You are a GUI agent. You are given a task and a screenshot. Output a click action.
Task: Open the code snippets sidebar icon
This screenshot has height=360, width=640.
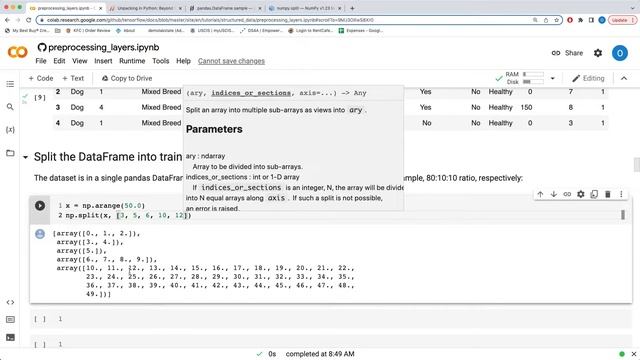[10, 302]
